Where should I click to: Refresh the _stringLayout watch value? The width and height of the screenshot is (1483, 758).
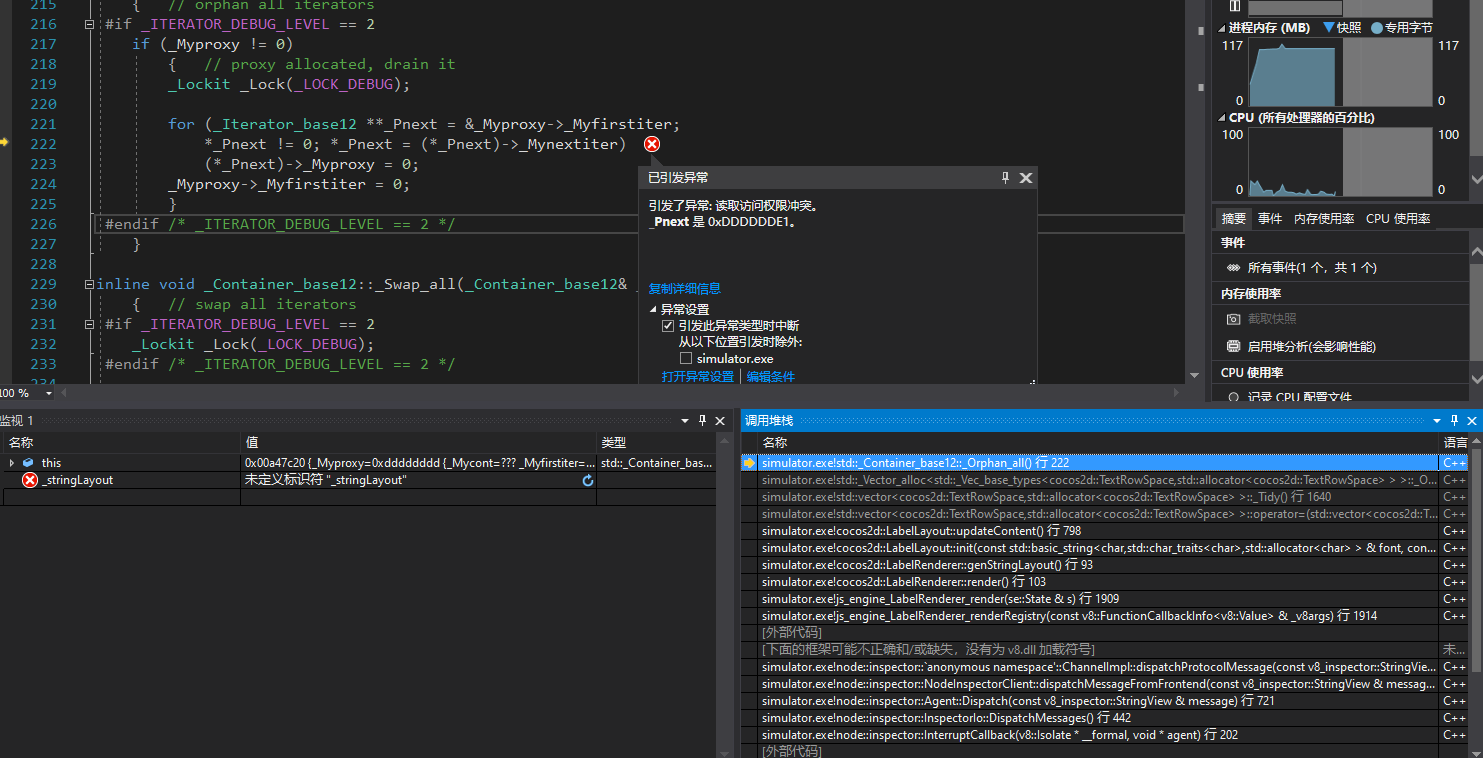coord(588,480)
